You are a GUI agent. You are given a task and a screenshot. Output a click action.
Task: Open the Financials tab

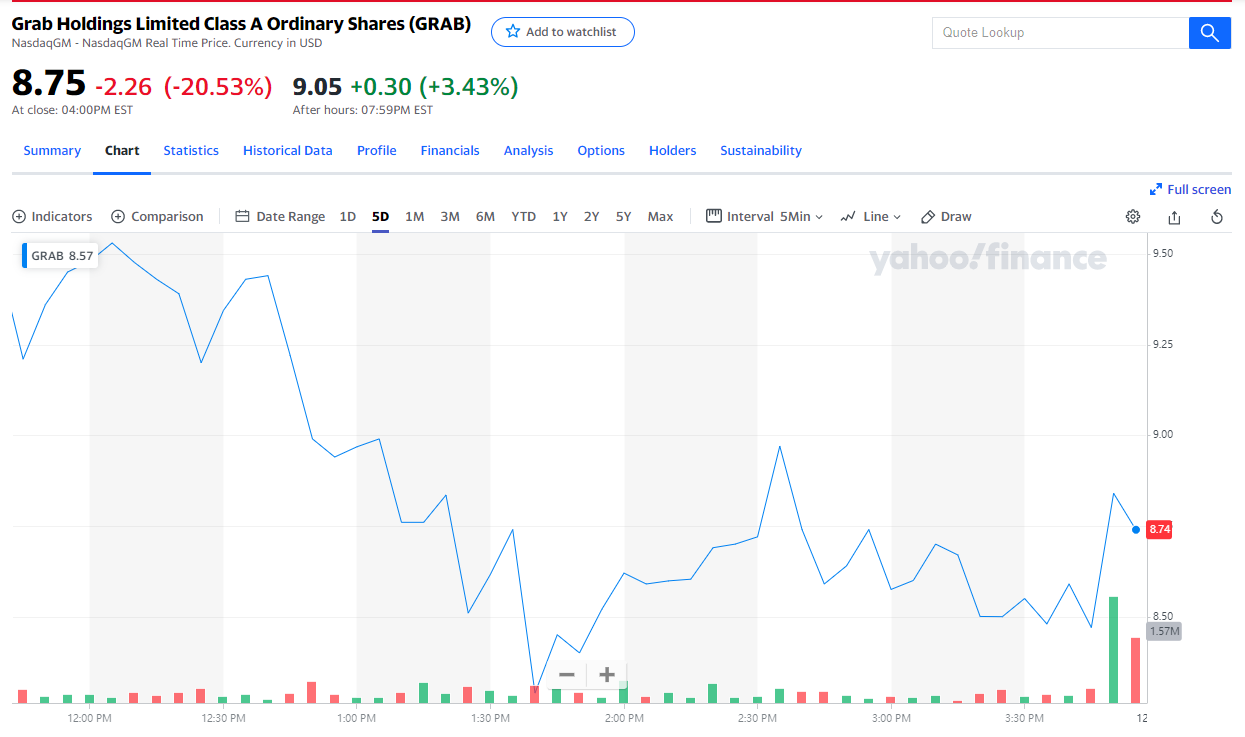click(x=450, y=151)
